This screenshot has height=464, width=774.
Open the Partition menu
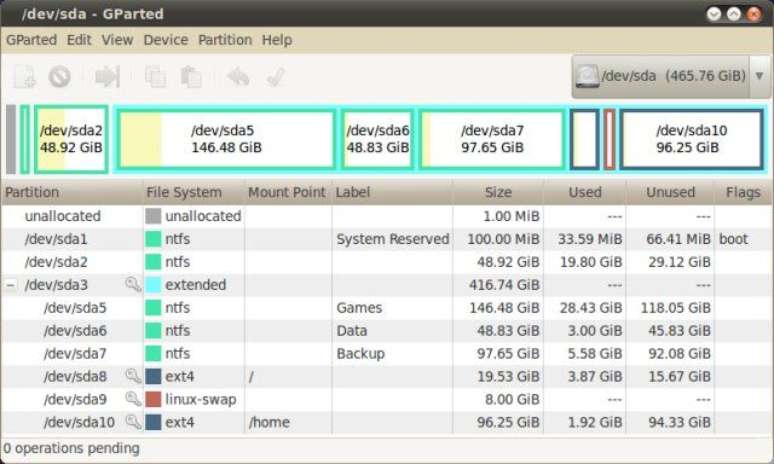225,40
